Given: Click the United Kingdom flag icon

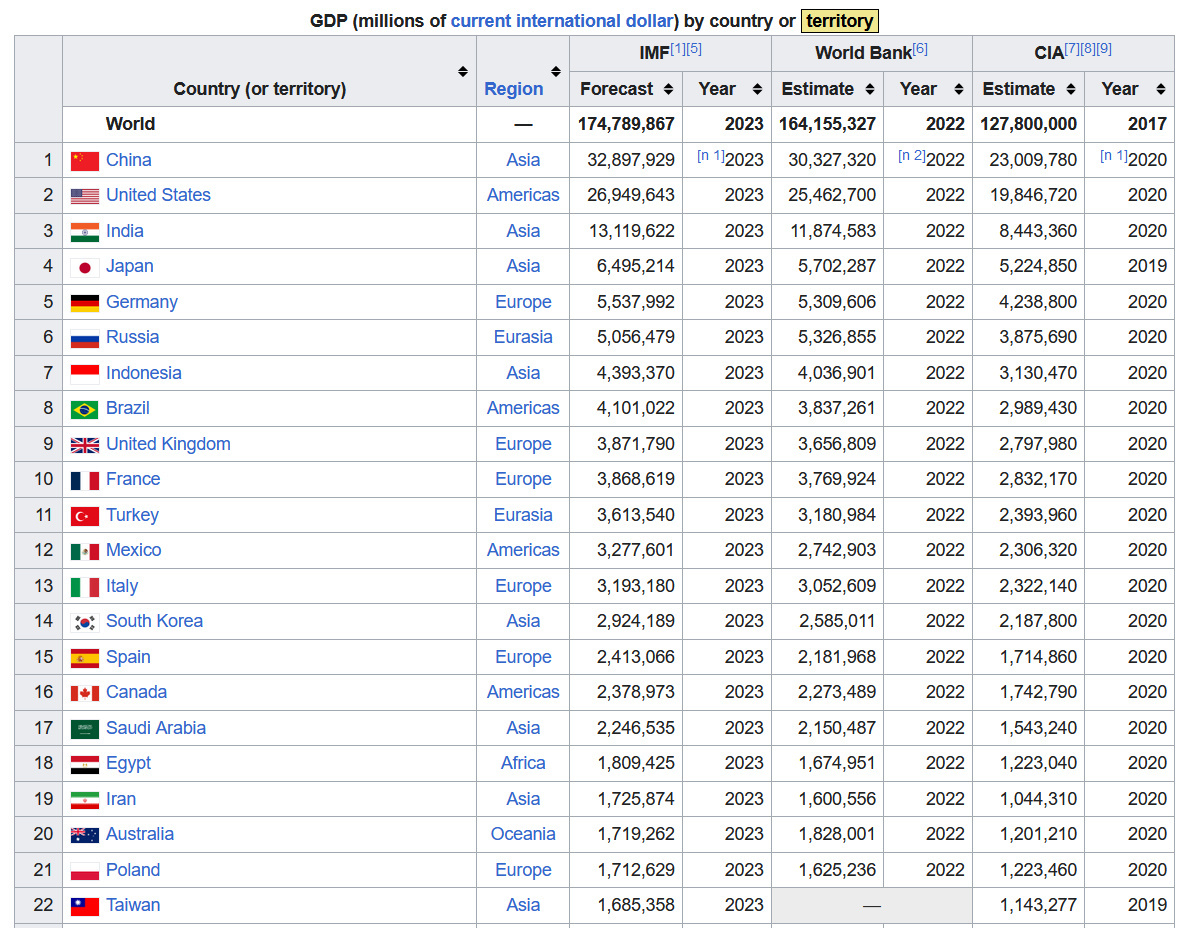Looking at the screenshot, I should [85, 445].
